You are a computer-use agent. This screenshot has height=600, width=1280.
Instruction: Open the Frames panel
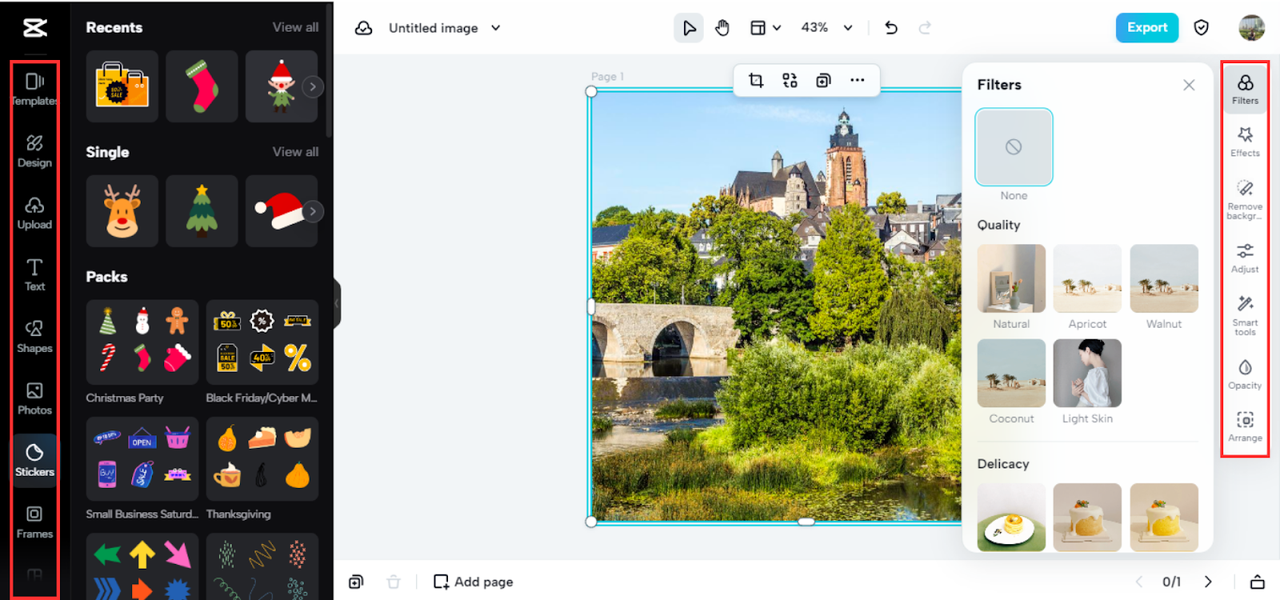coord(34,522)
